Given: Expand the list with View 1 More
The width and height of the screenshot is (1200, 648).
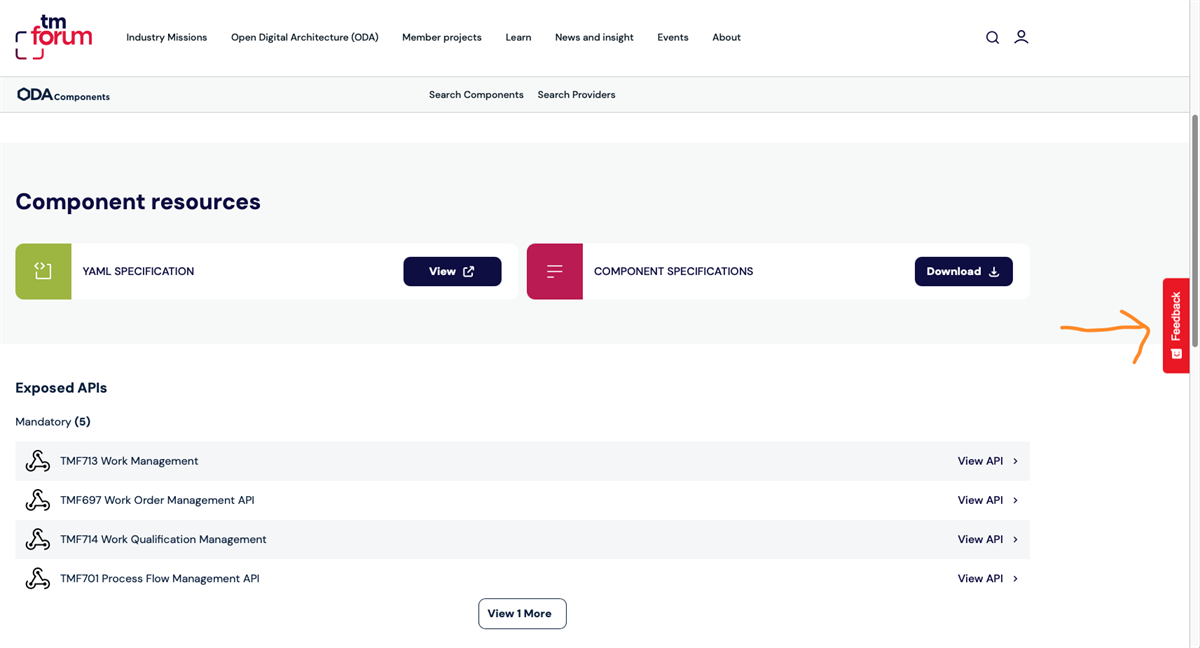Looking at the screenshot, I should (x=522, y=613).
